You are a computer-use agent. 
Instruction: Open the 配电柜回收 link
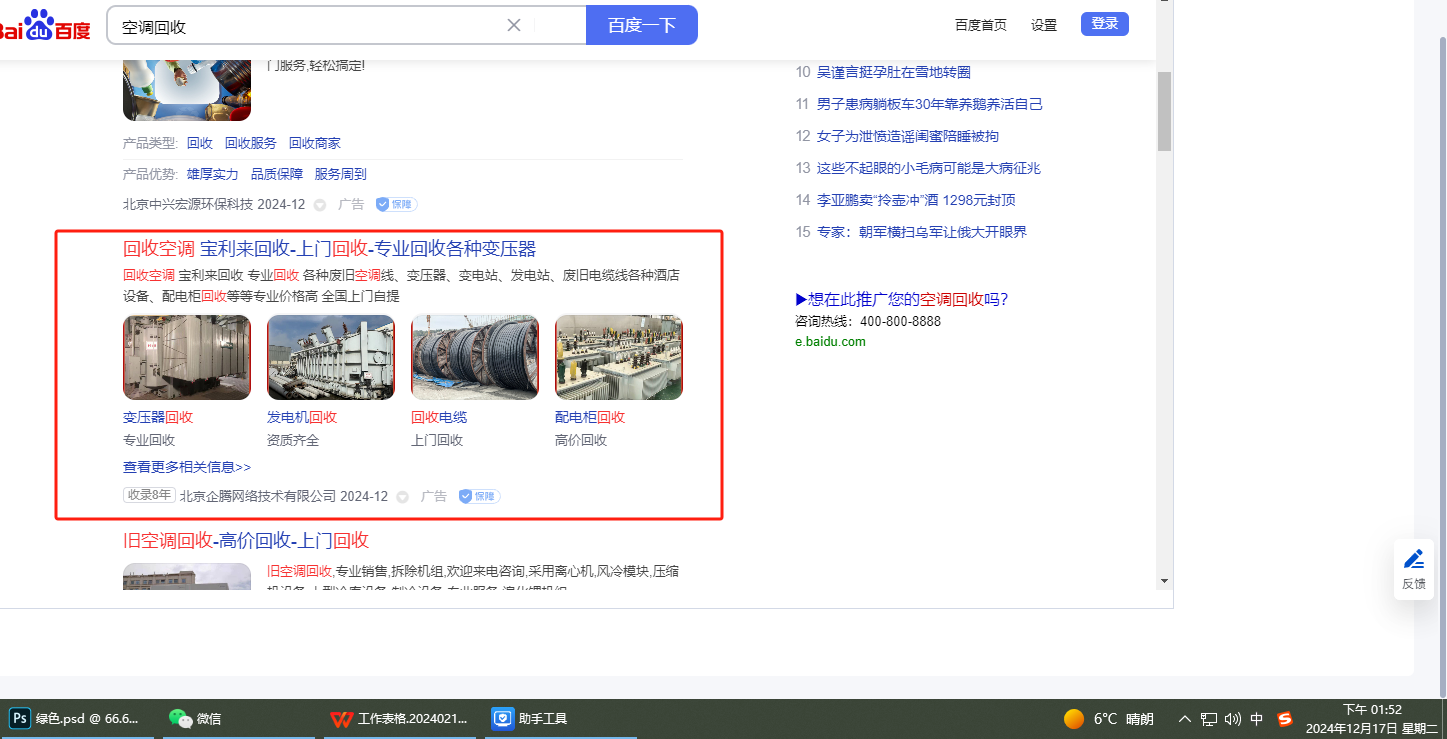tap(590, 417)
